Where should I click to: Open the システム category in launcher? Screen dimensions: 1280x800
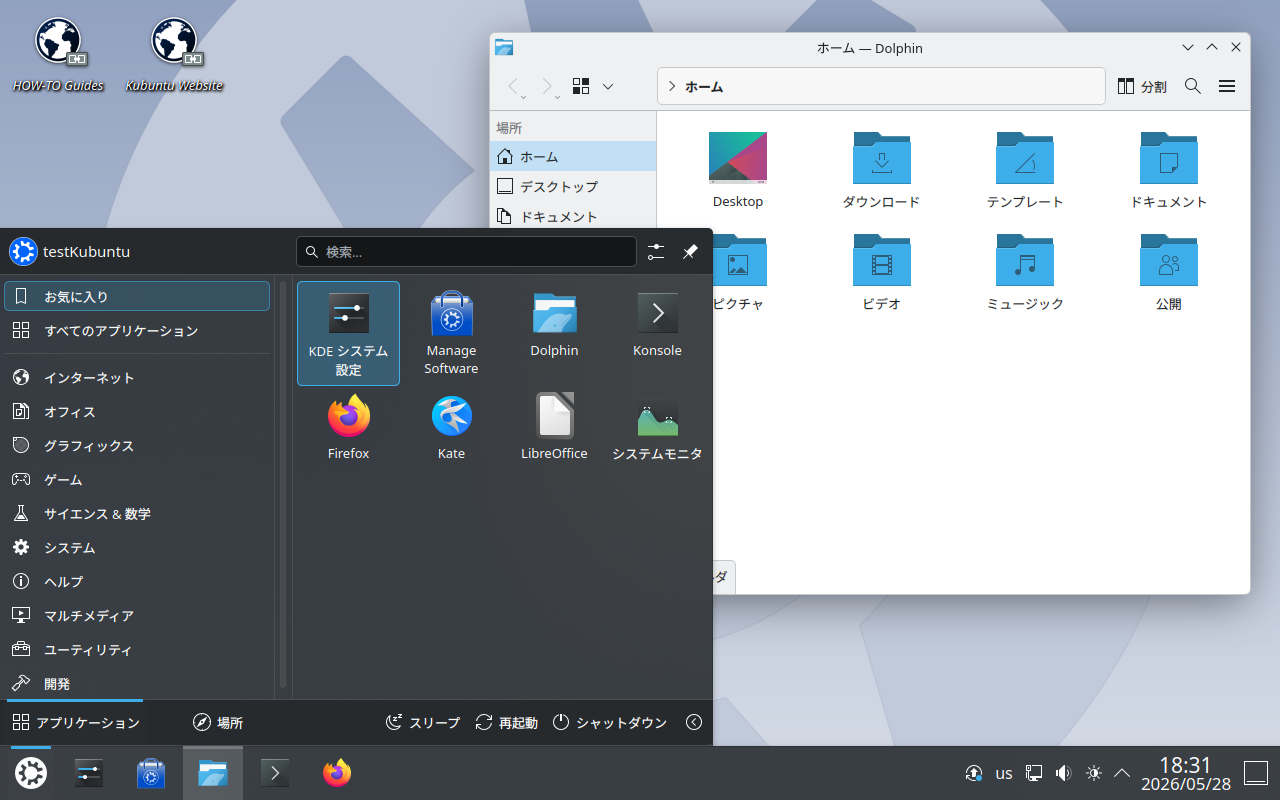[137, 547]
